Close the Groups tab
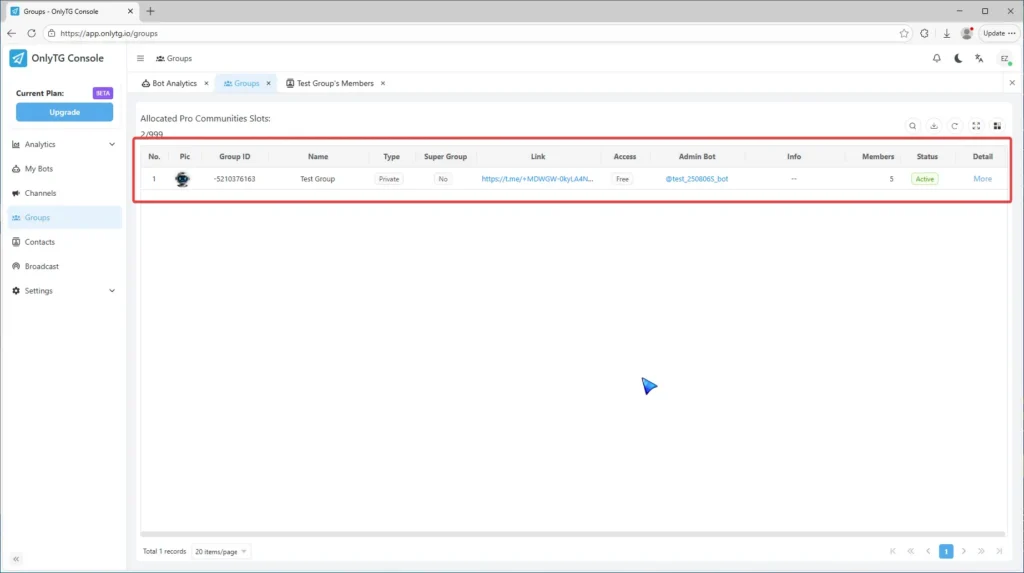 268,84
